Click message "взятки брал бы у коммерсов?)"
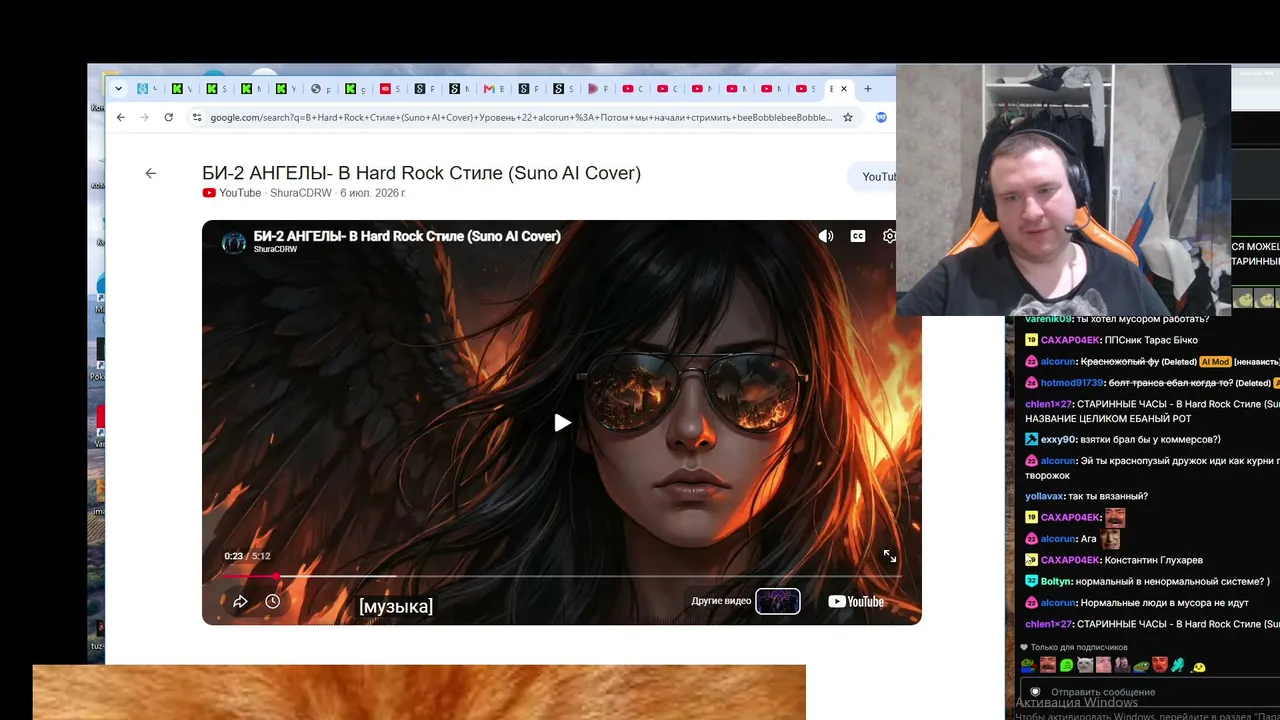Screen dimensions: 1280x720 [1148, 439]
